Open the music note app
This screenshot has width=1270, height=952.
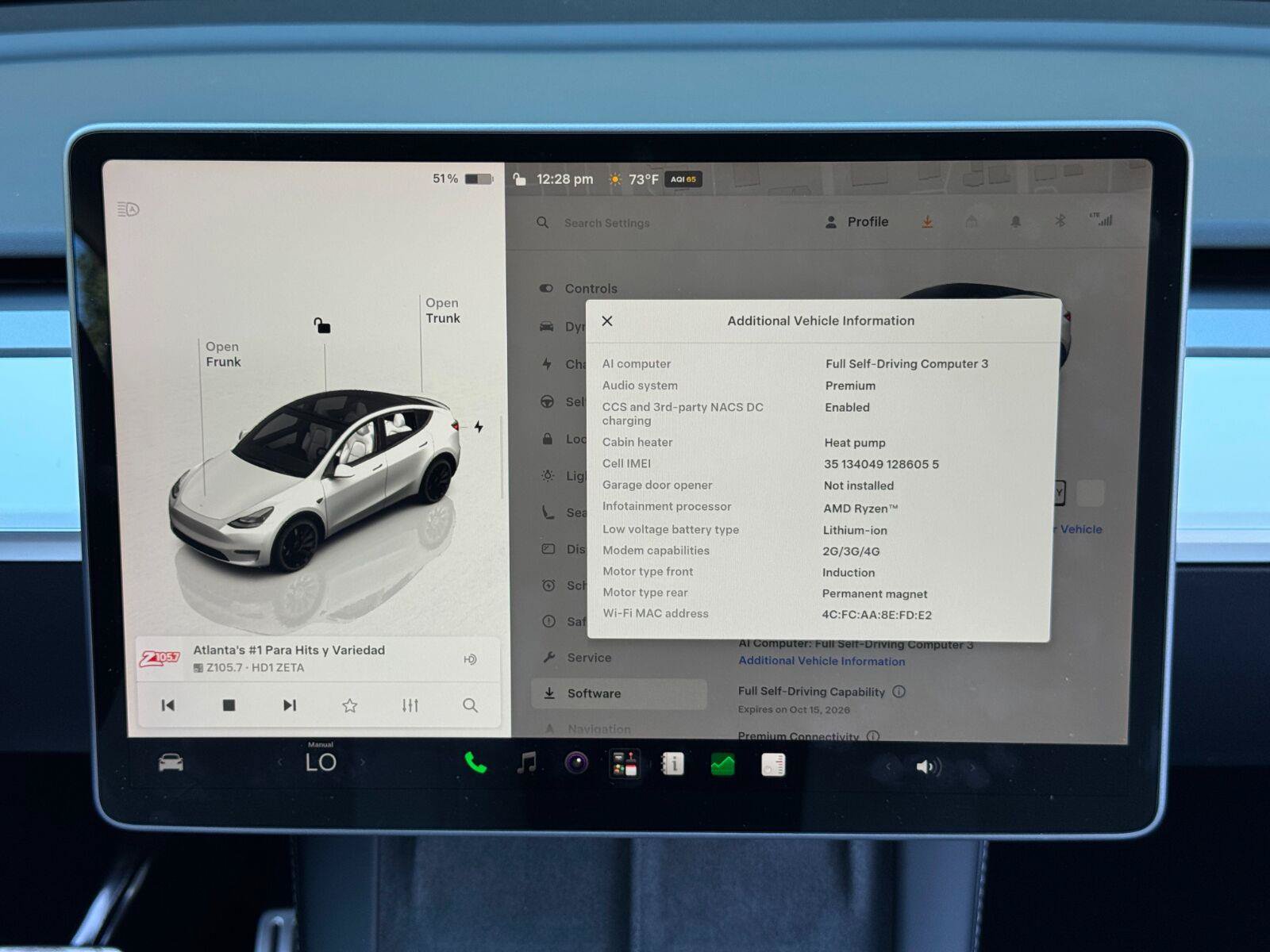(526, 763)
